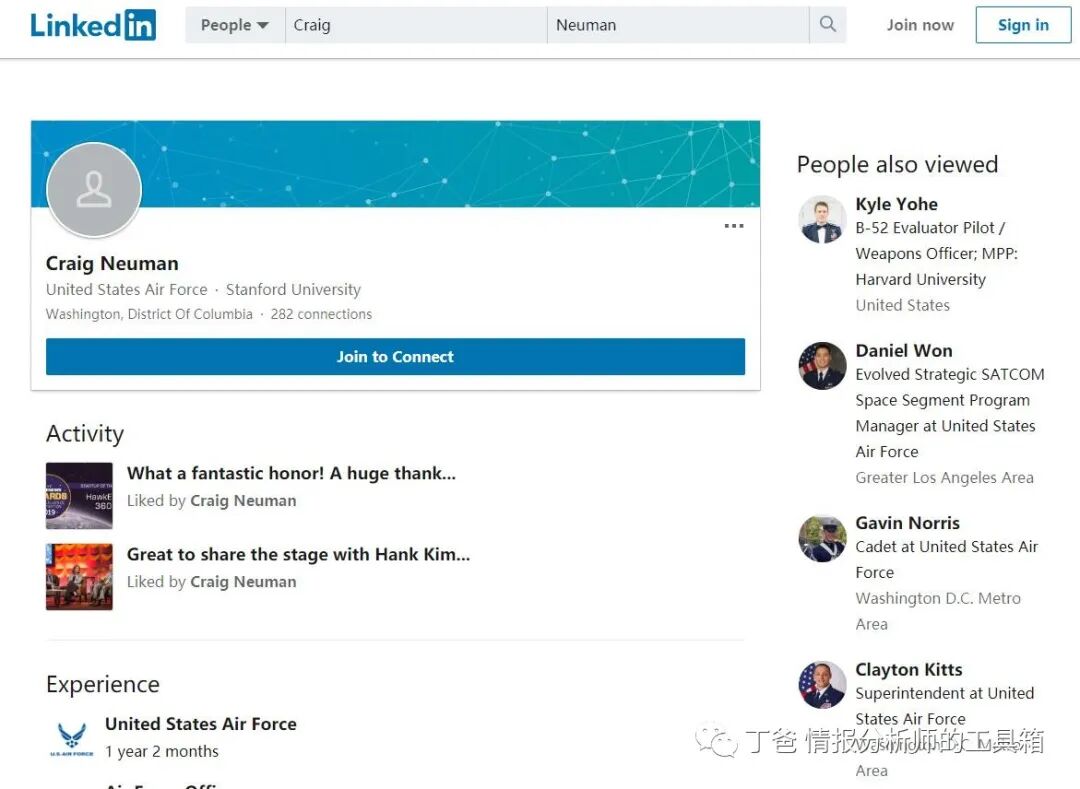Screen dimensions: 1080x789
Task: Open the United States Air Force experience entry
Action: 201,724
